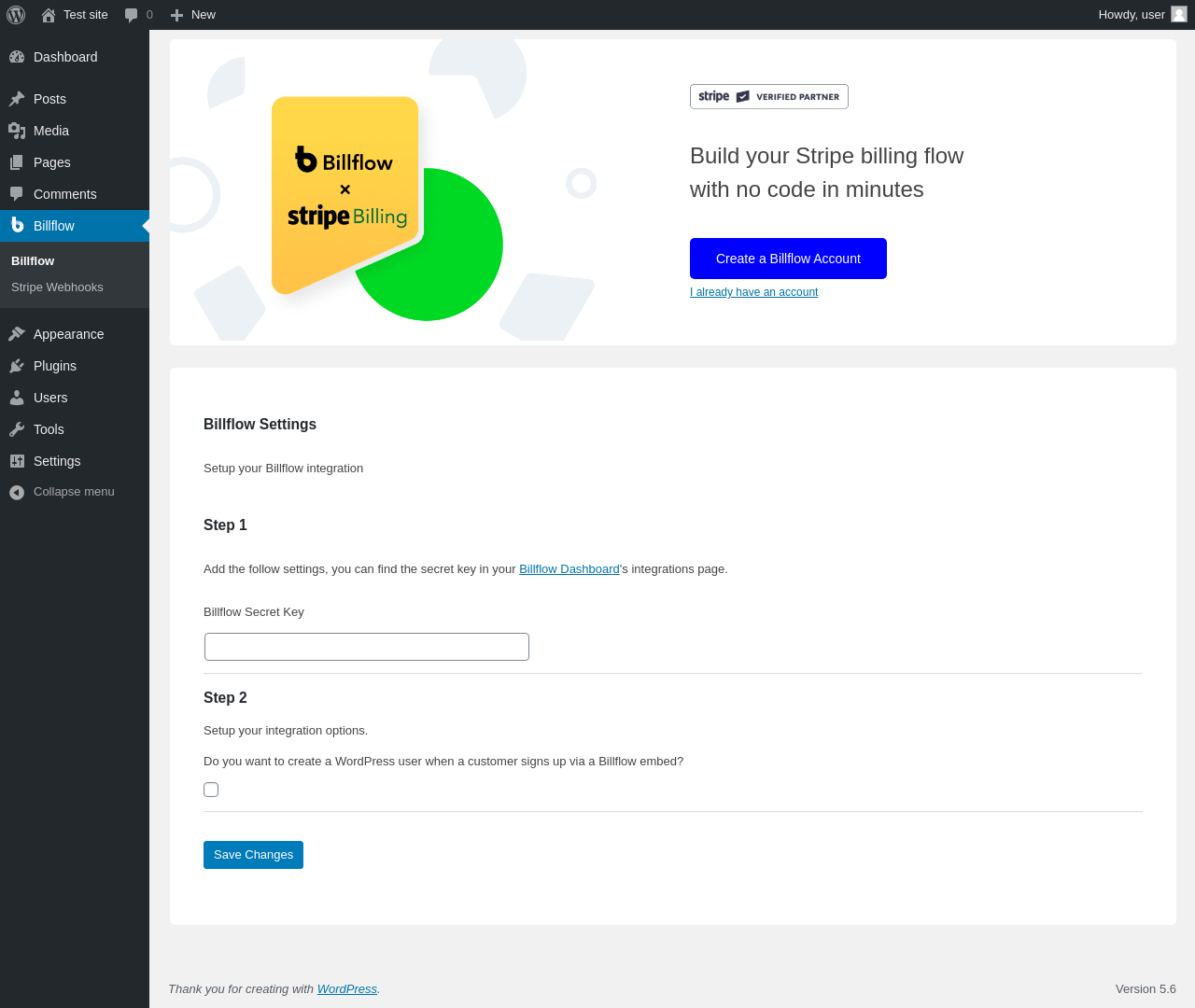
Task: Click the Appearance paintbrush icon
Action: [x=17, y=334]
